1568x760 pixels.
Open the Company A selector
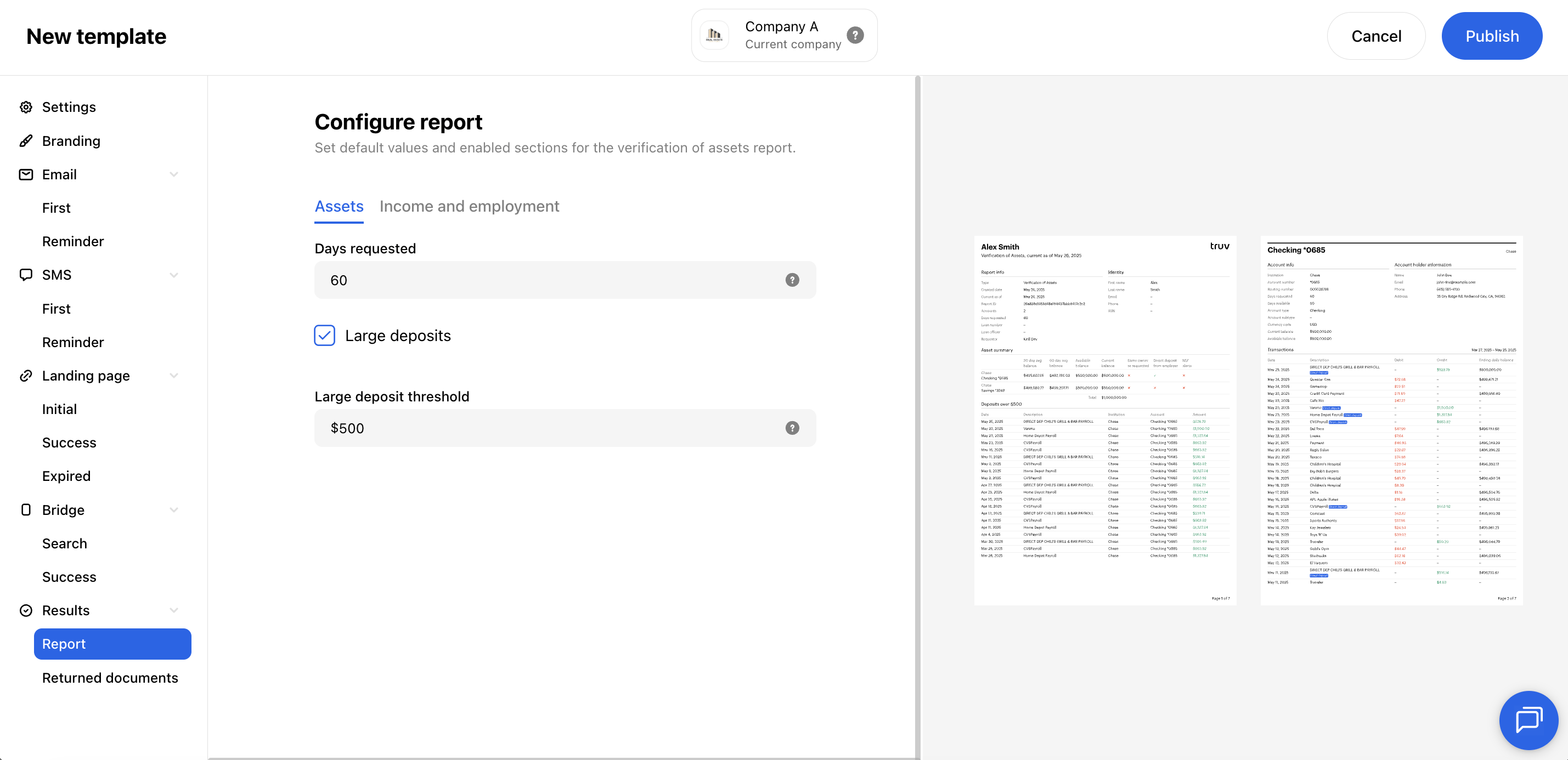click(784, 35)
